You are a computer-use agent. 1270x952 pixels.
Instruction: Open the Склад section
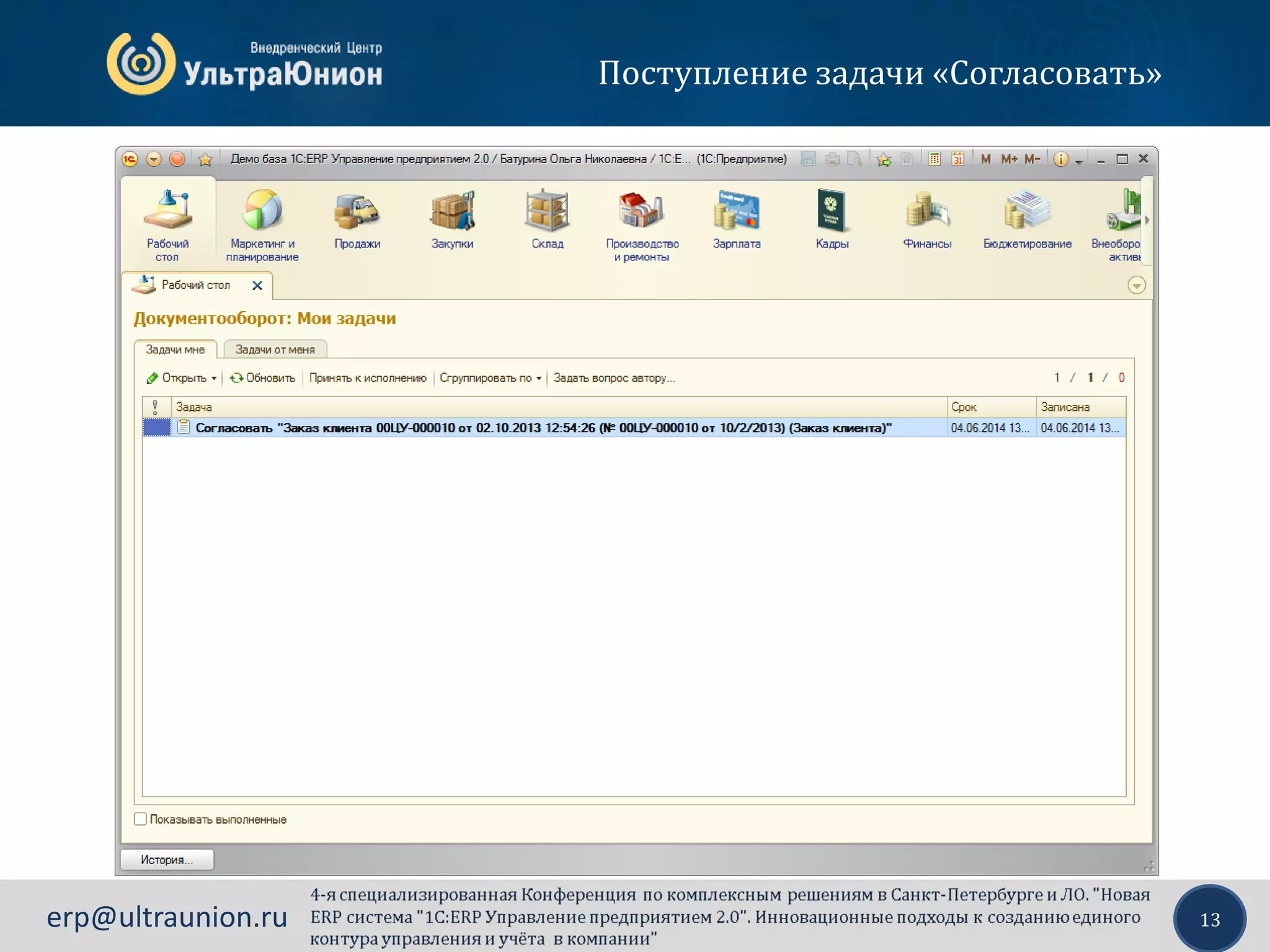click(x=547, y=219)
